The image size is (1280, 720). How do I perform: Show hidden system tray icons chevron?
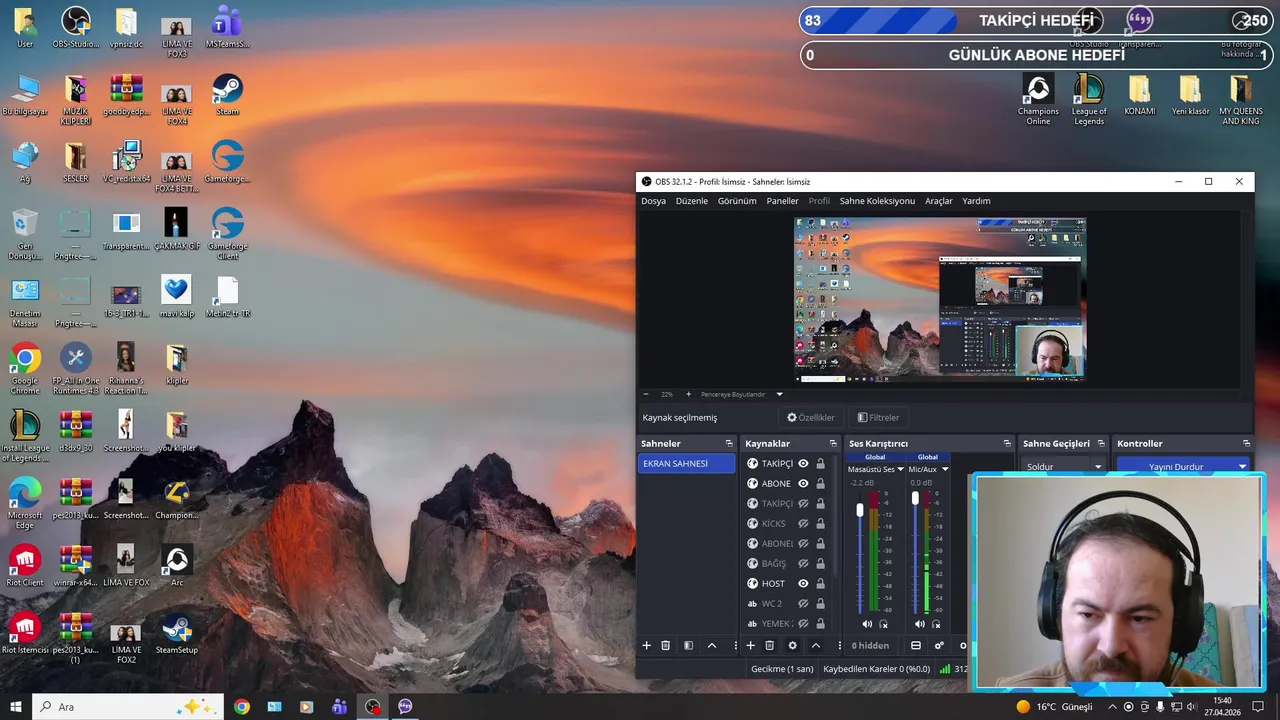point(1112,706)
